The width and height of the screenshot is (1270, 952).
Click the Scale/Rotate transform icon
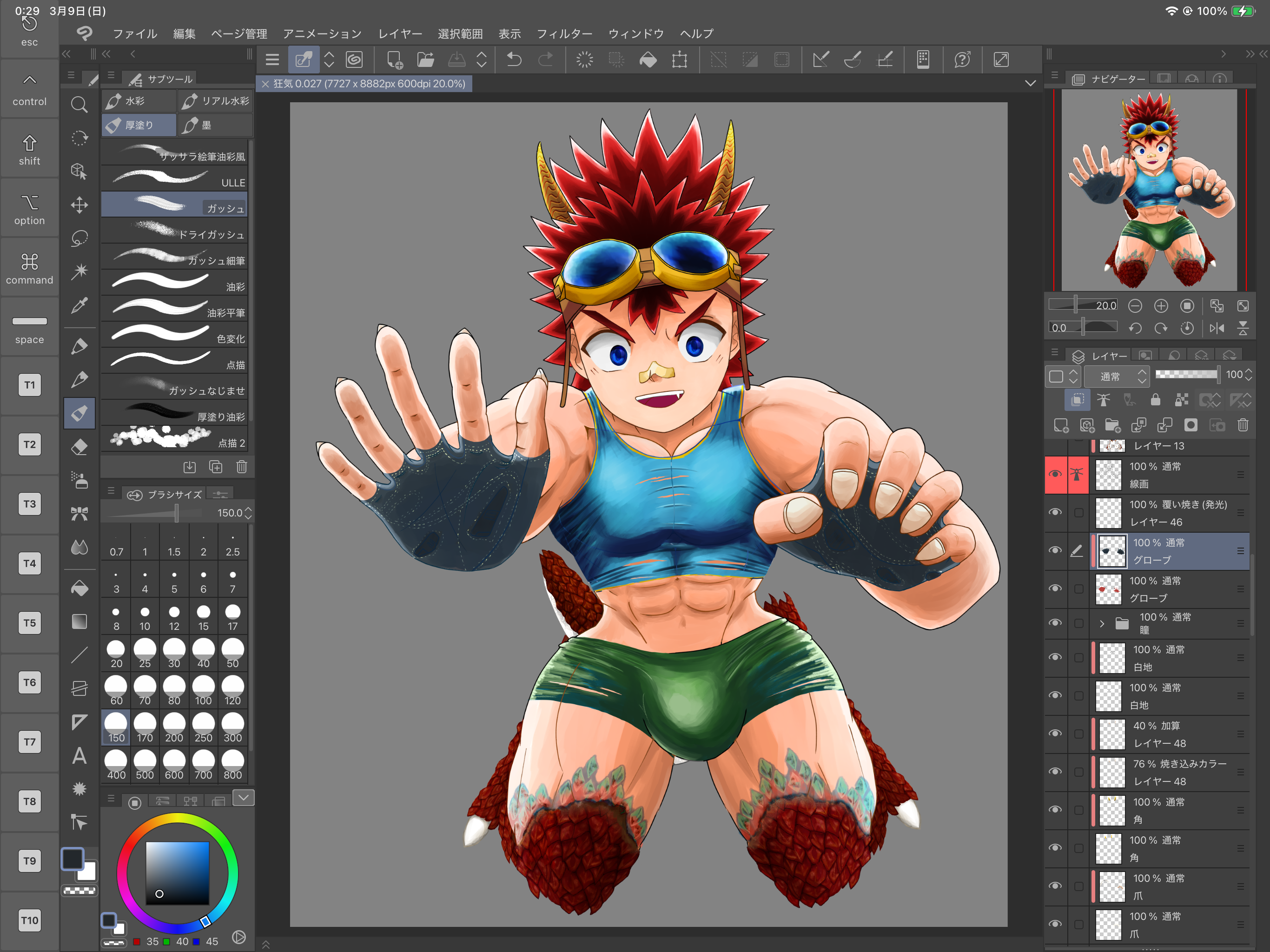[680, 59]
